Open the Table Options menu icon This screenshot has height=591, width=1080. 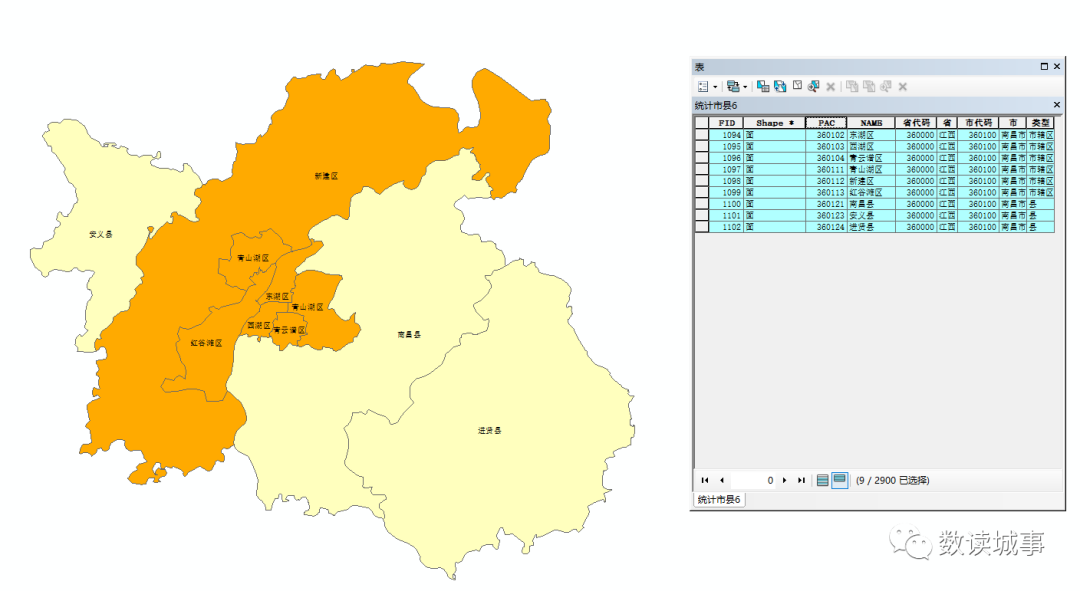click(x=703, y=86)
